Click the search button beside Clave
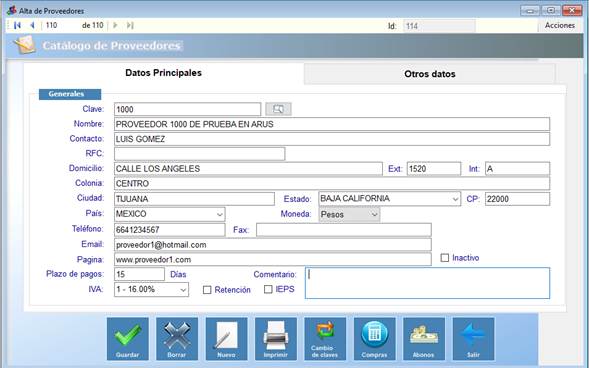 [278, 109]
